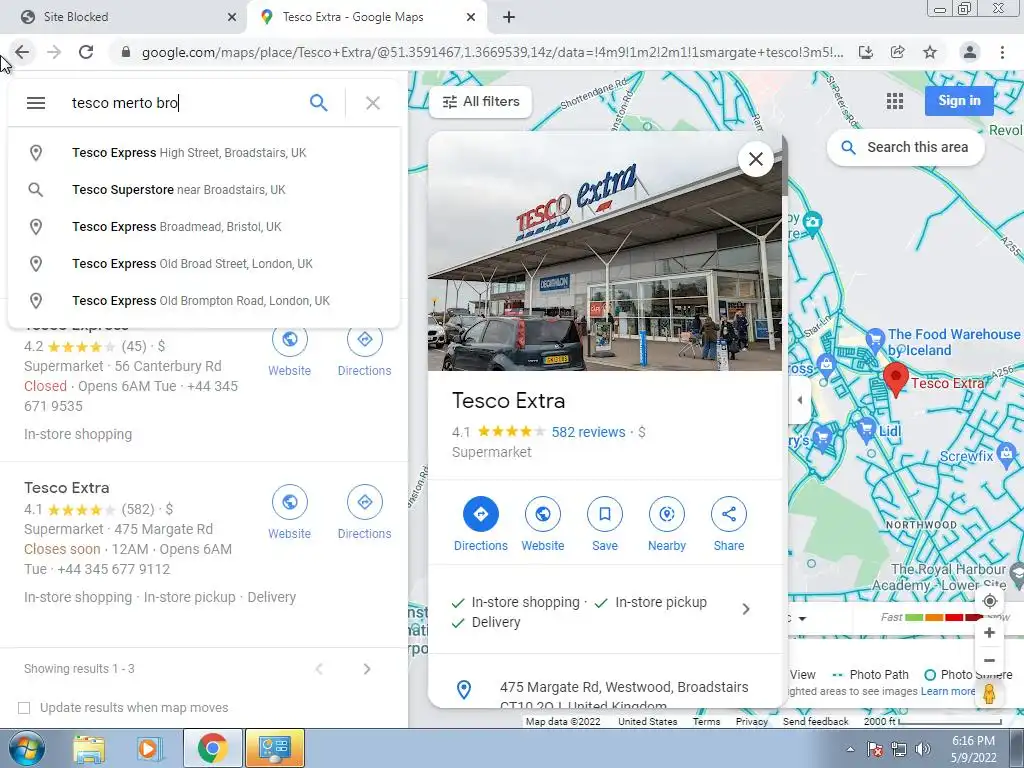Open File Explorer from taskbar

click(89, 748)
